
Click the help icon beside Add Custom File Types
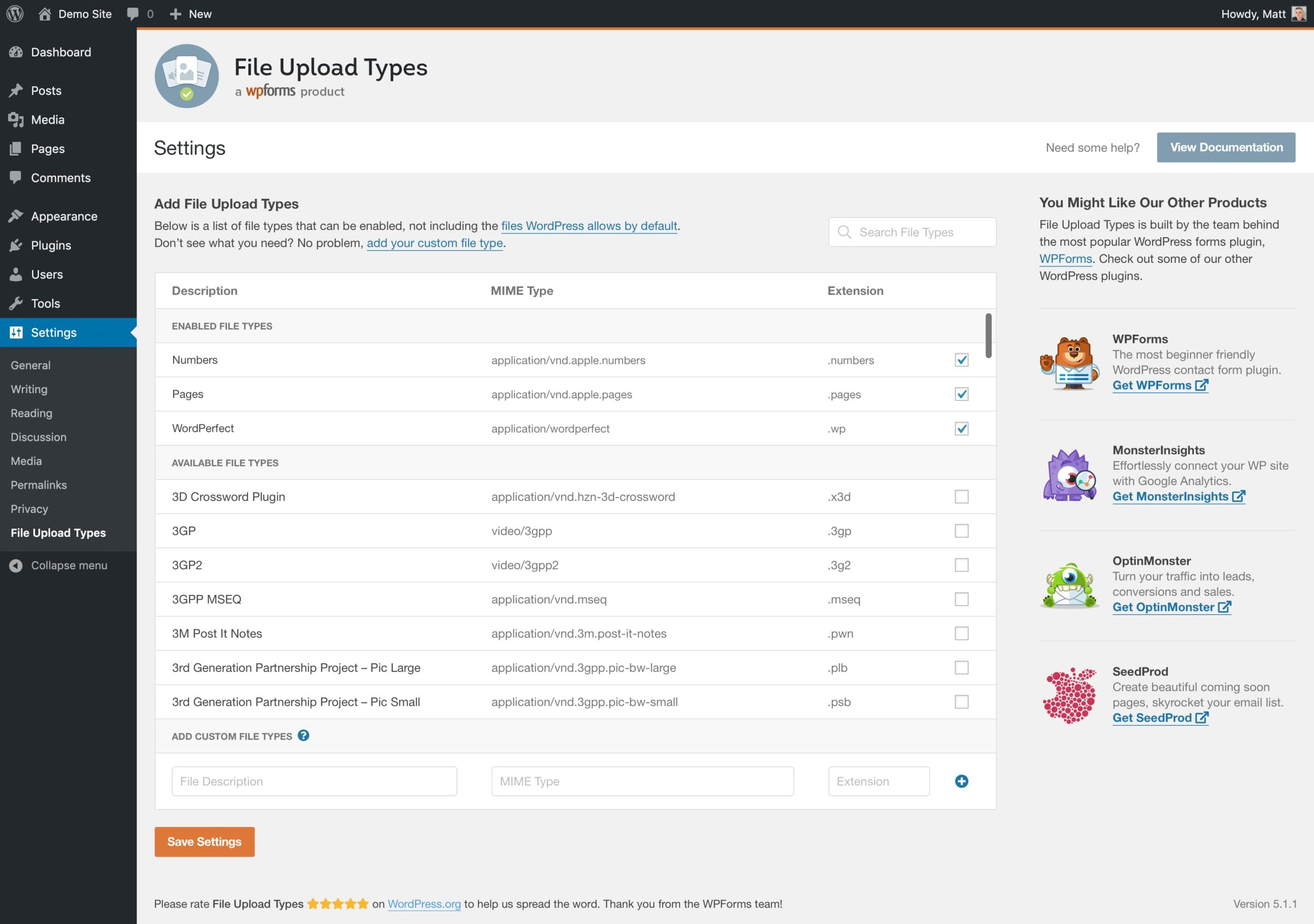coord(304,736)
